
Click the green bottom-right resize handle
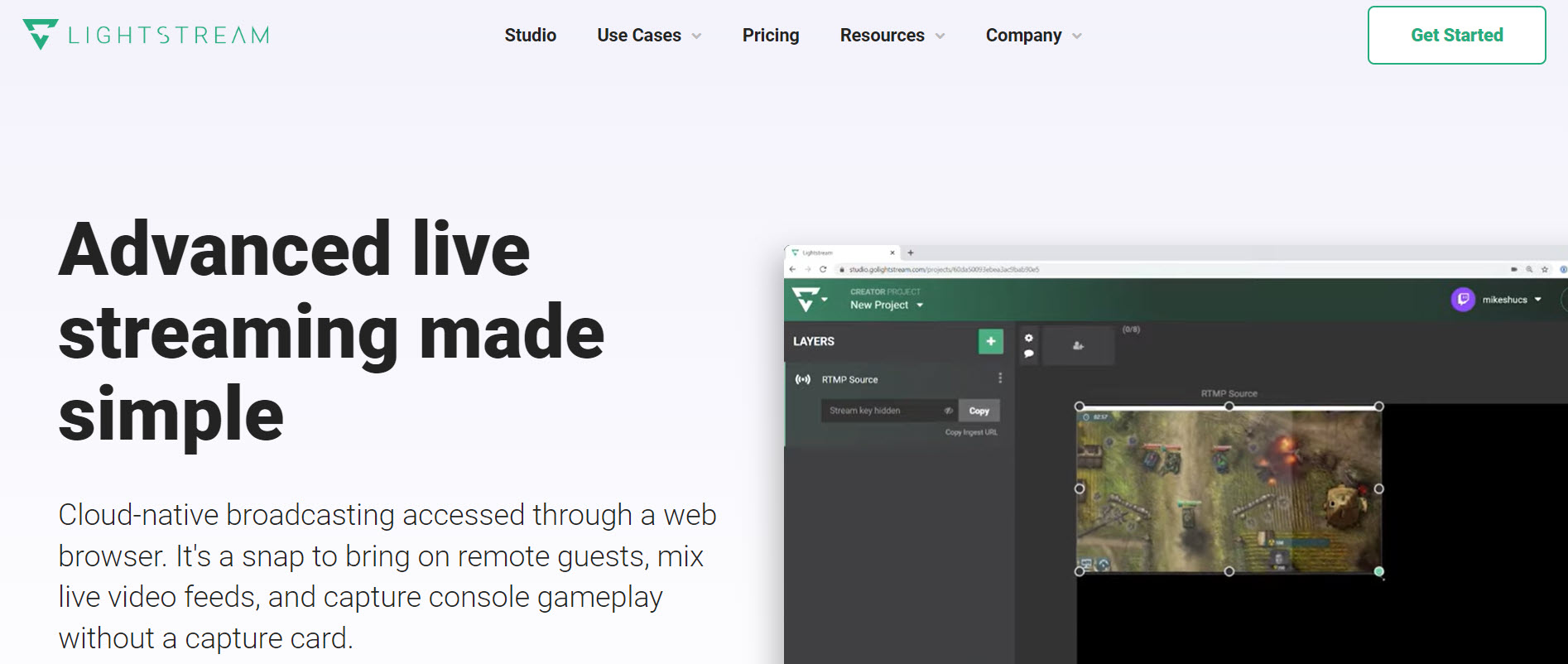click(x=1378, y=571)
